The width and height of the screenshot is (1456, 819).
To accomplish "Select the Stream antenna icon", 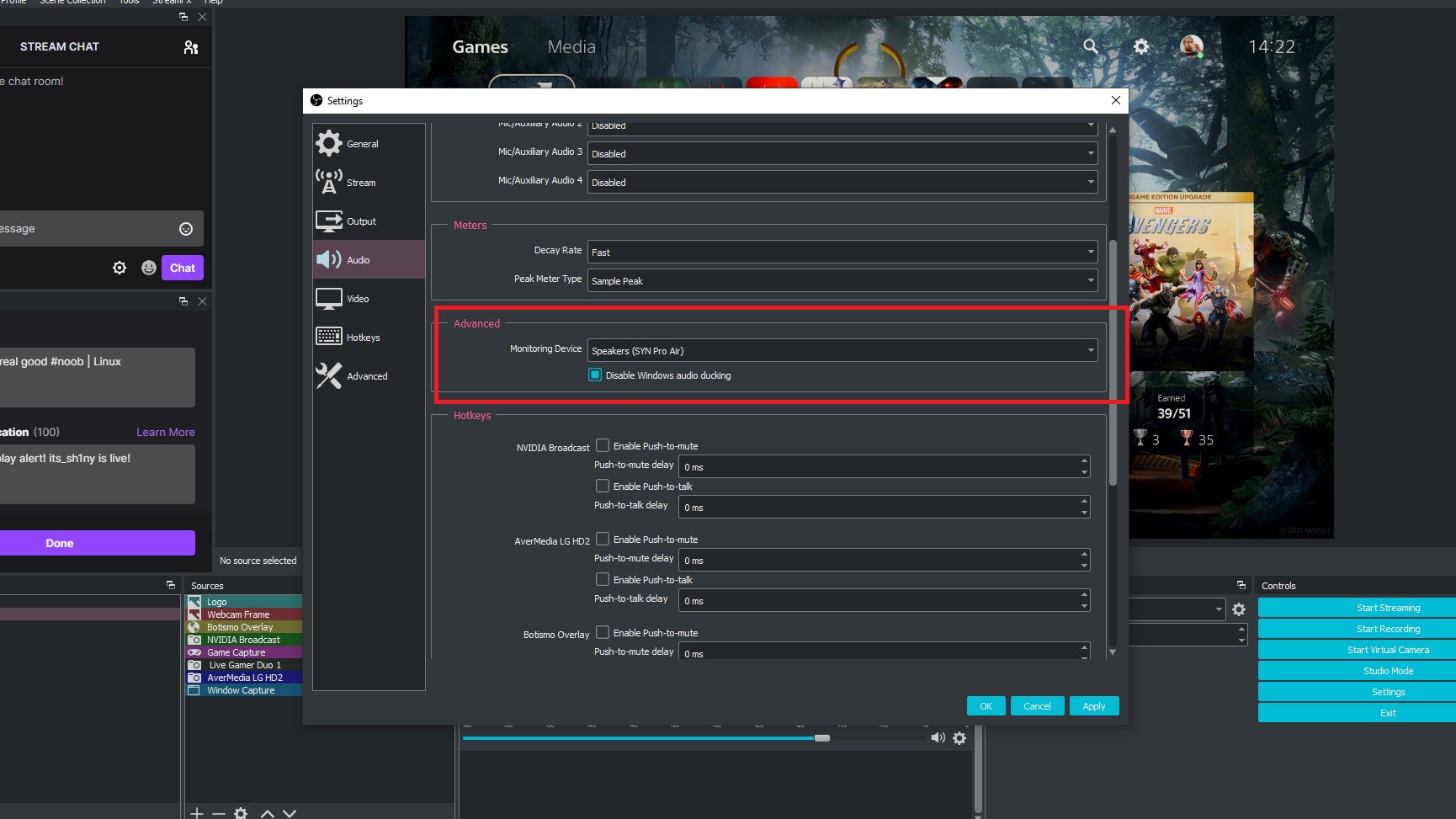I will tap(329, 182).
